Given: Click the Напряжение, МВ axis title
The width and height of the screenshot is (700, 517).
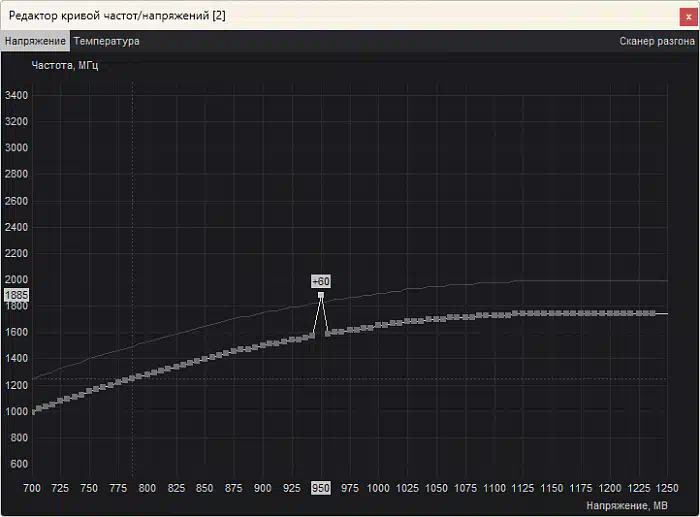Looking at the screenshot, I should coord(625,506).
